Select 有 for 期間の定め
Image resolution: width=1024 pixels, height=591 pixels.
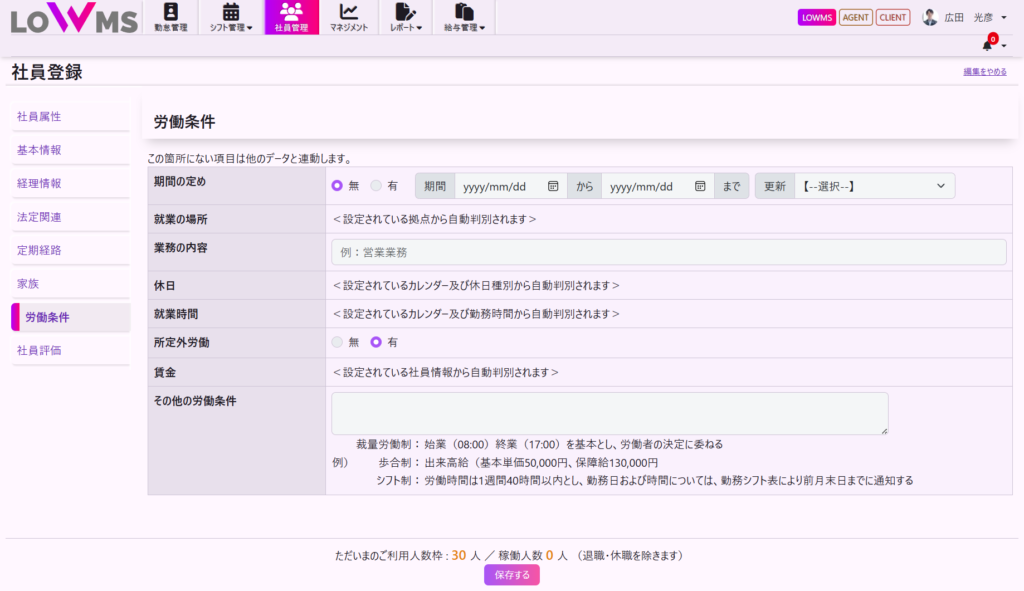coord(376,185)
